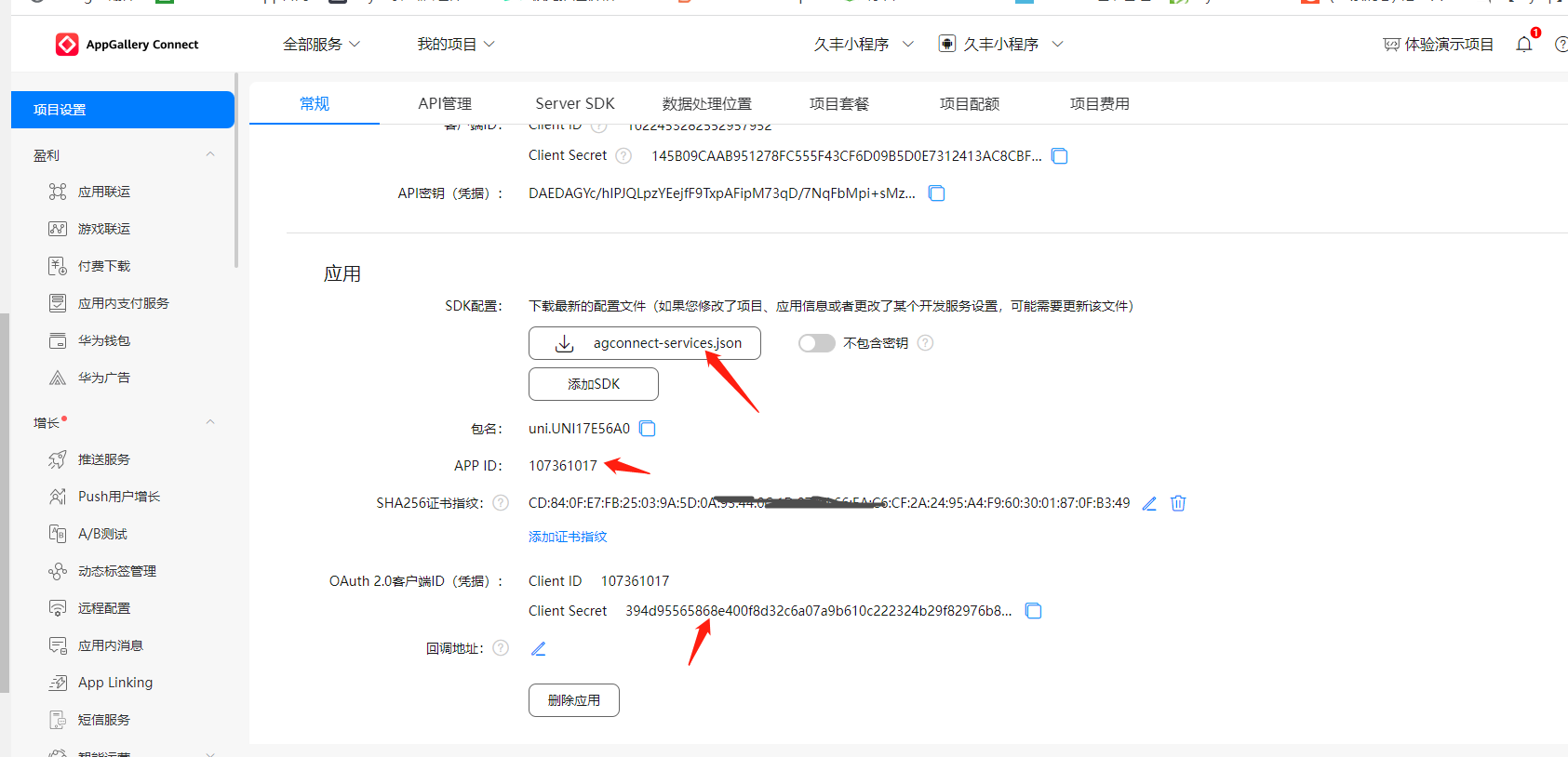The width and height of the screenshot is (1568, 757).
Task: Collapse the 盈利 sidebar section
Action: tap(210, 154)
